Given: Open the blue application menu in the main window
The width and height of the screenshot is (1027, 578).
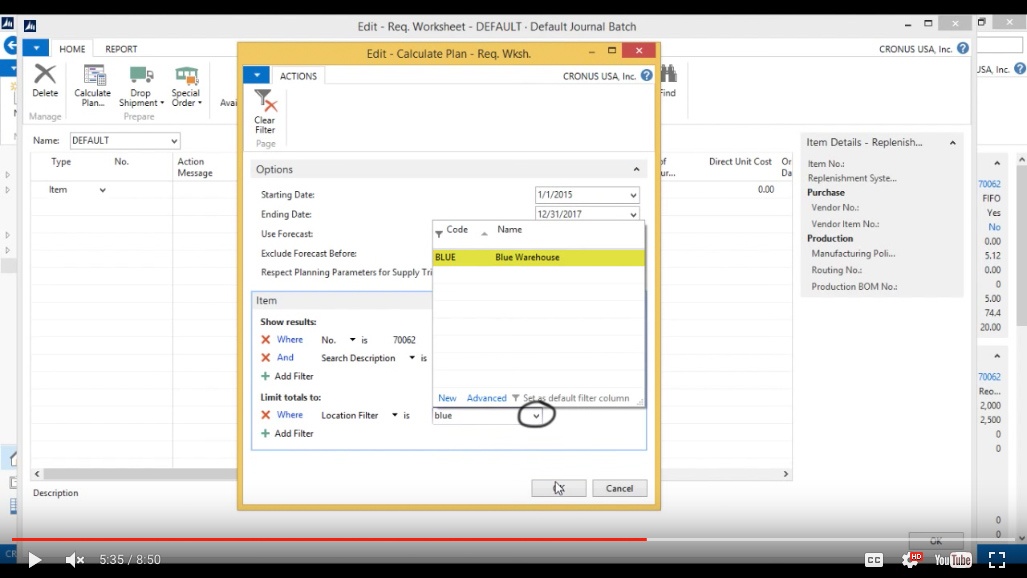Looking at the screenshot, I should pyautogui.click(x=36, y=48).
